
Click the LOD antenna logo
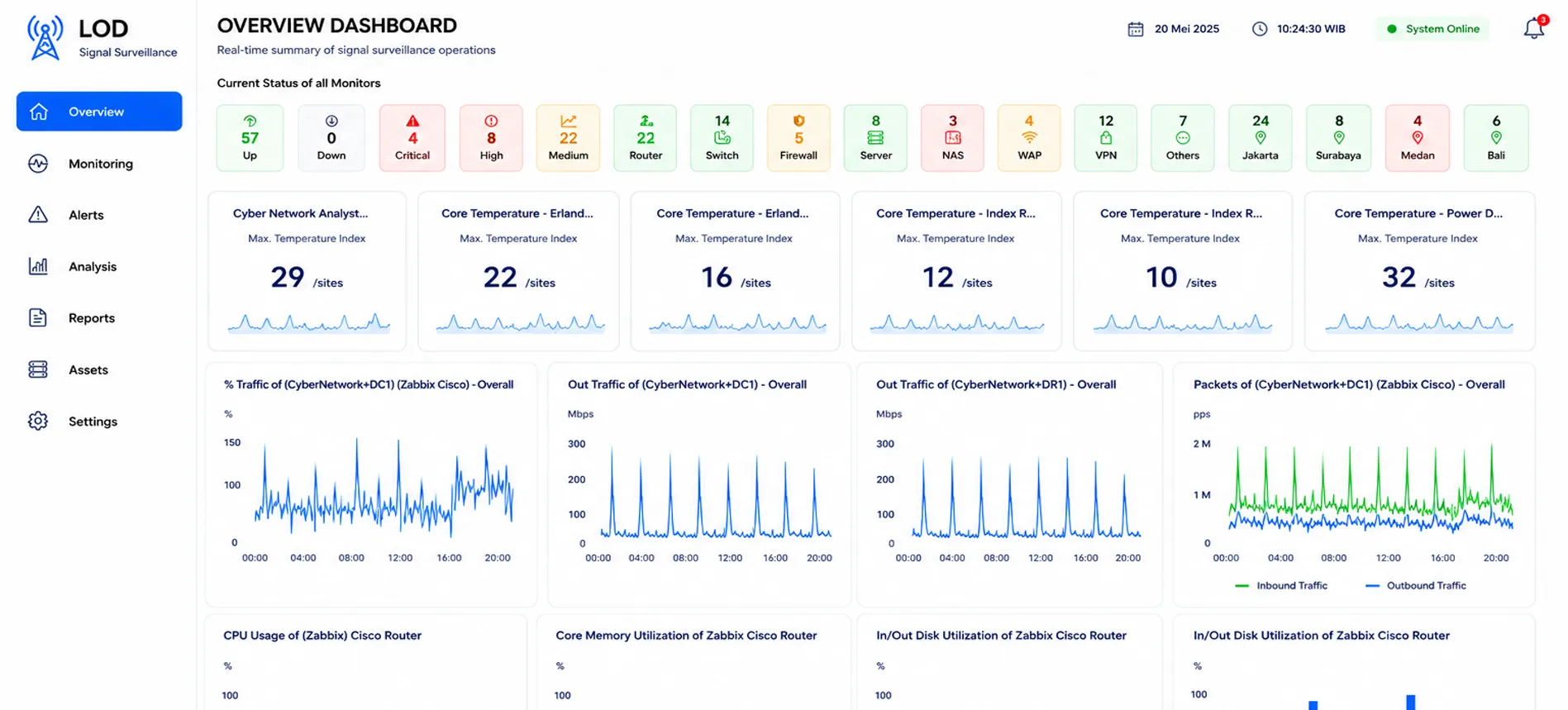click(45, 38)
